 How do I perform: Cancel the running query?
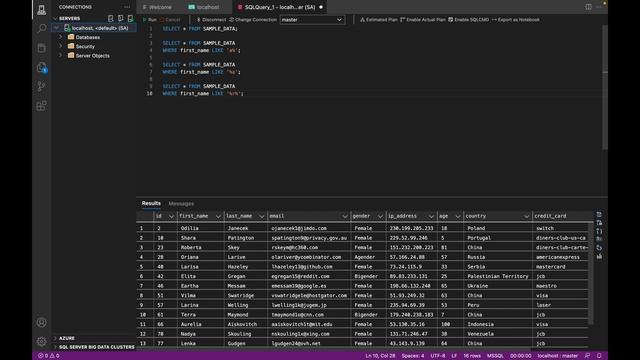click(170, 20)
